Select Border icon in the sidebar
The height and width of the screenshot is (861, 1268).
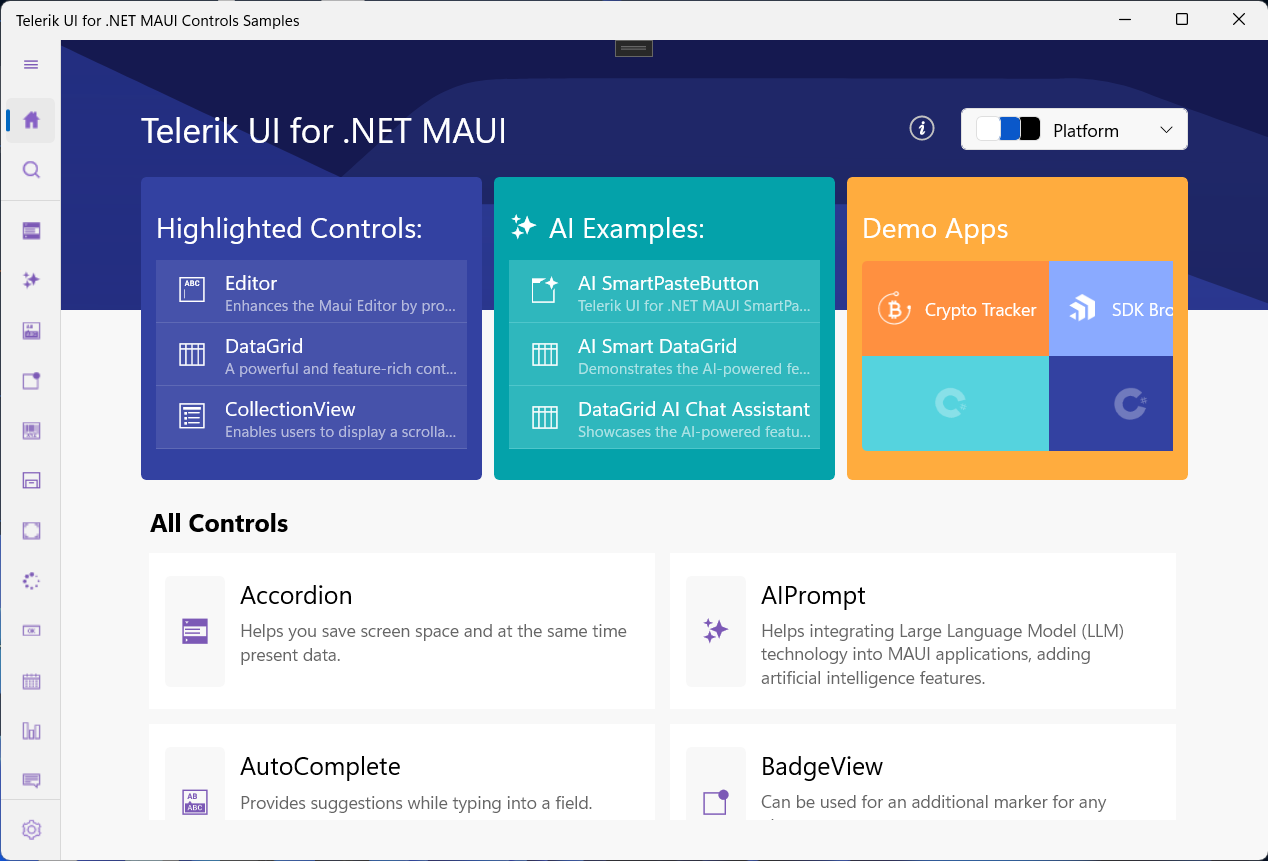click(31, 531)
